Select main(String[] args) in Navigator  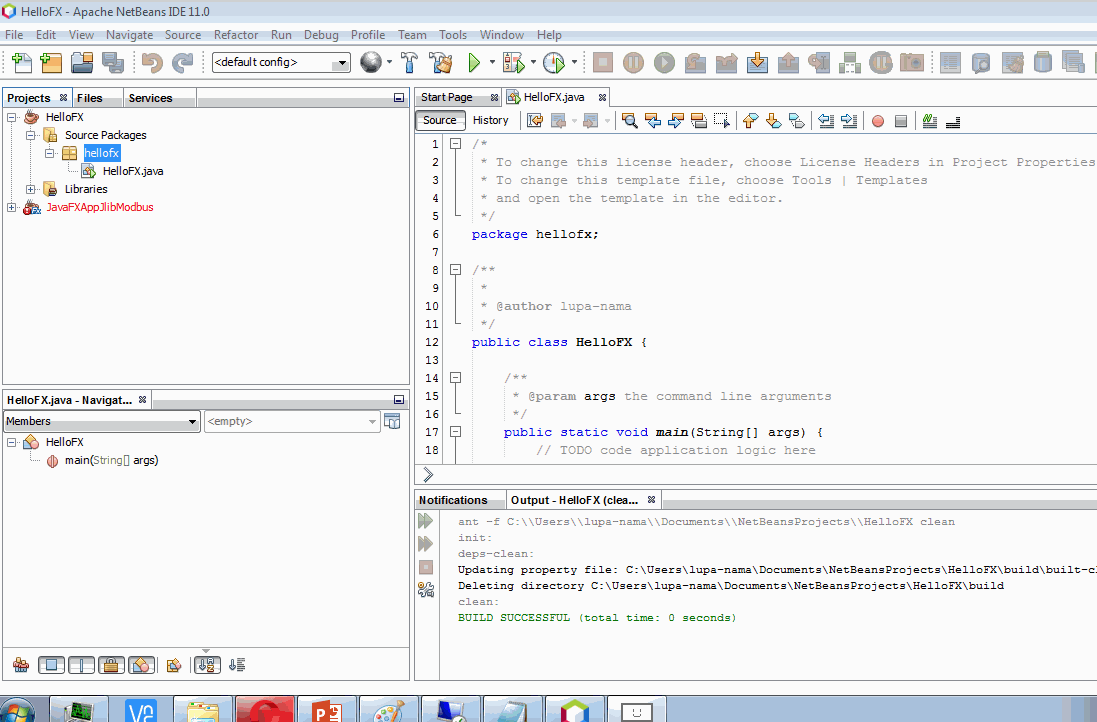coord(111,460)
